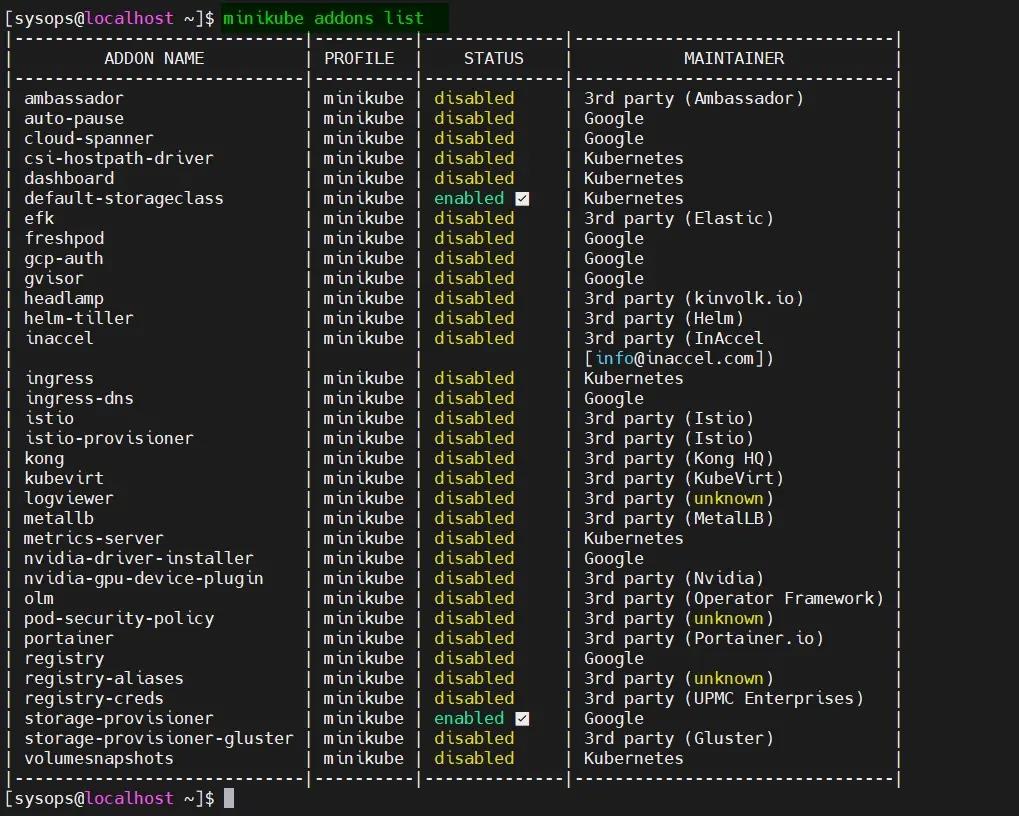
Task: Click the unknown maintainer label for logviewer
Action: pos(729,498)
